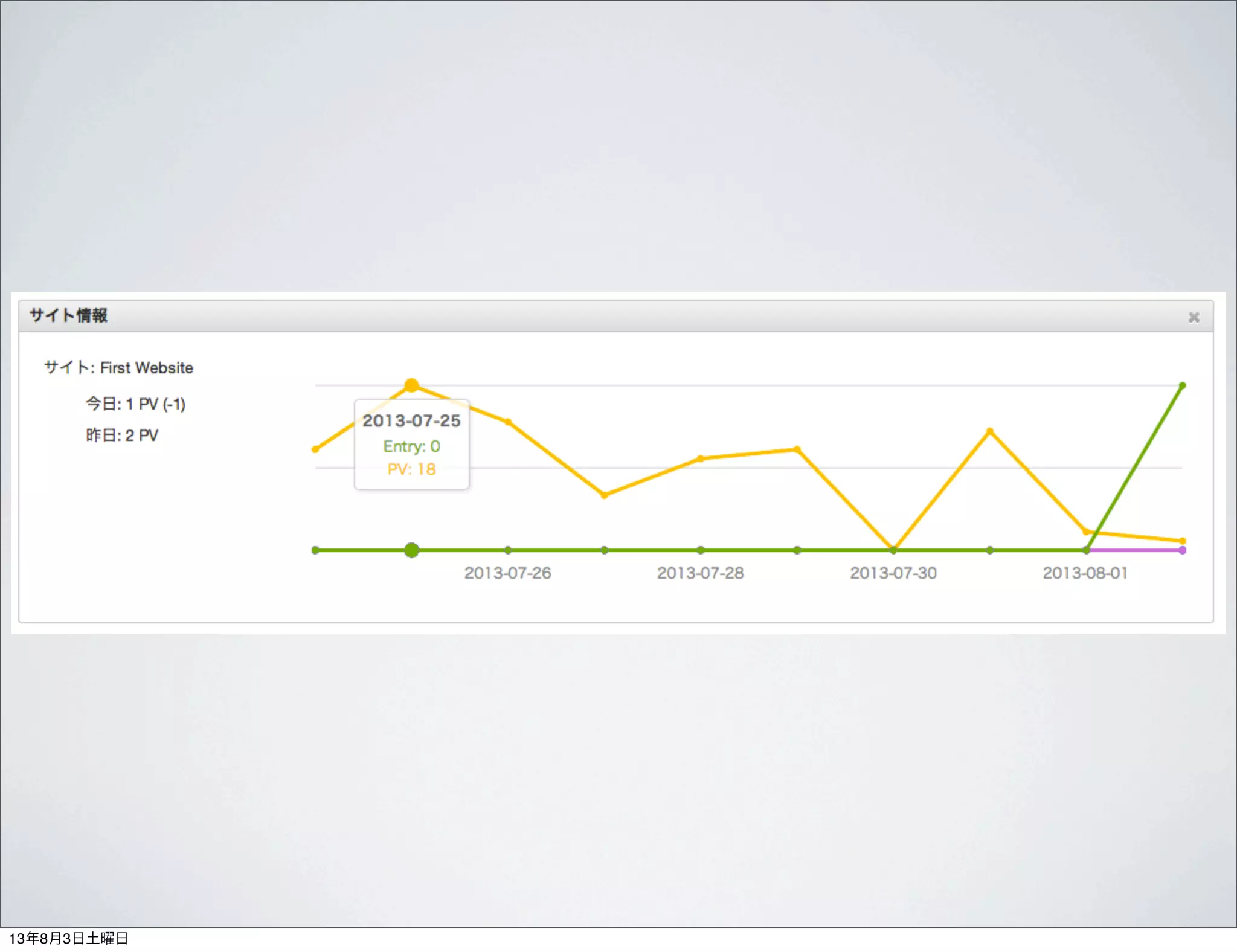Click the green Entry peak point at far right

tap(1182, 385)
